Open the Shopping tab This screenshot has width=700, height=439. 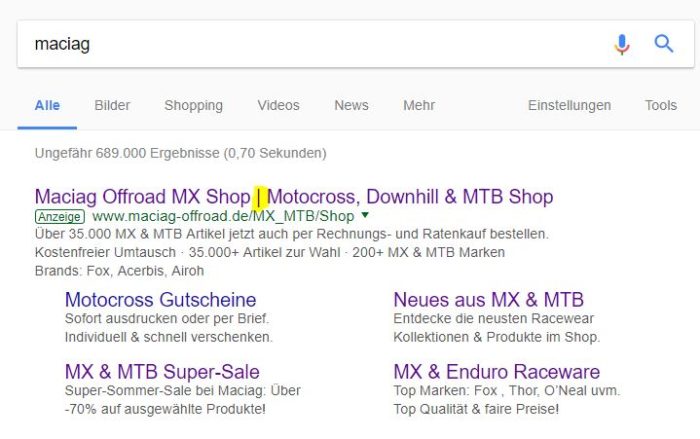[x=193, y=106]
